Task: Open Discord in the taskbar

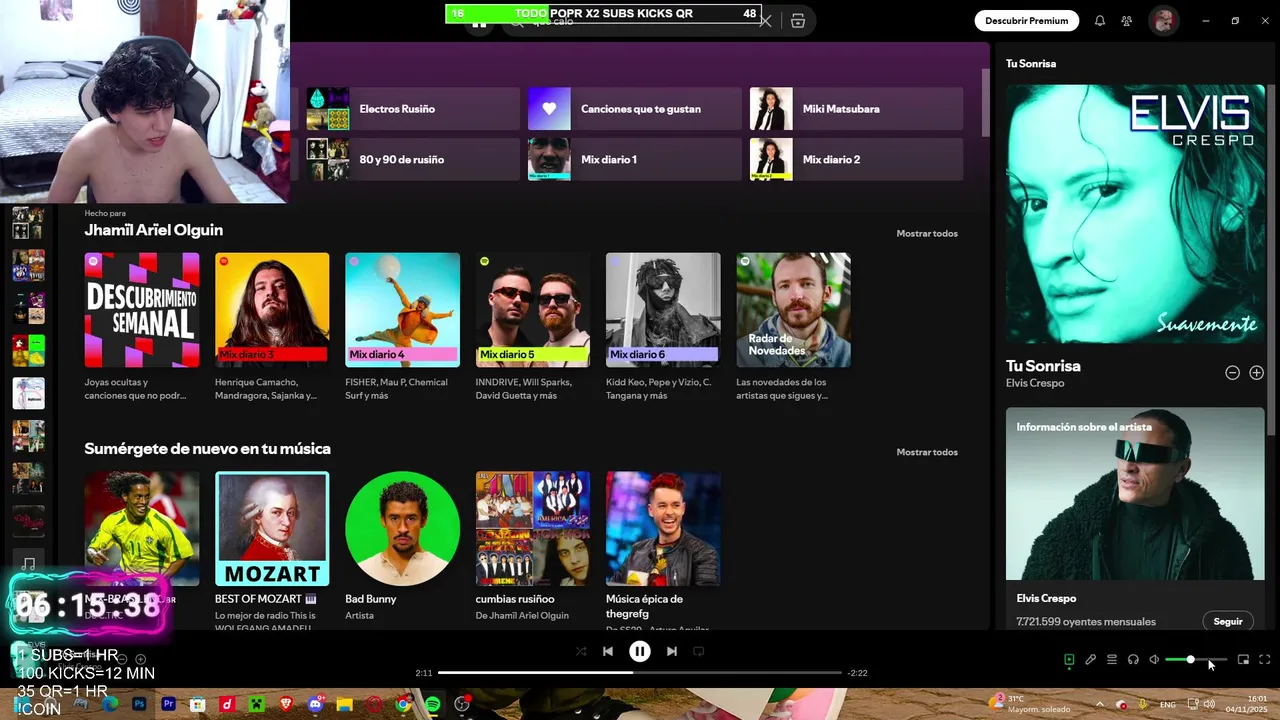Action: 316,704
